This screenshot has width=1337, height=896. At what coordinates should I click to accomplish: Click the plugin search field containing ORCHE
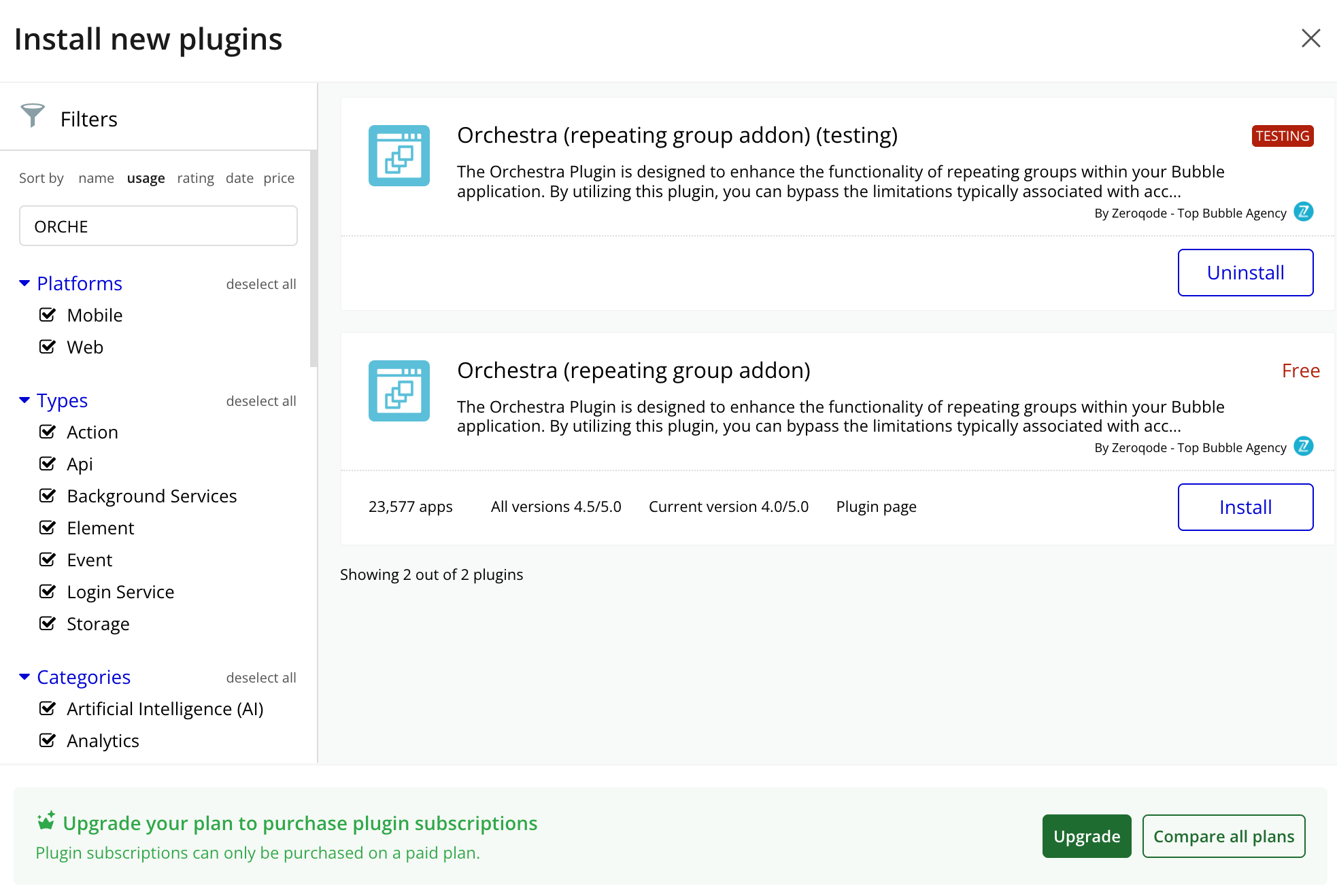pos(158,226)
